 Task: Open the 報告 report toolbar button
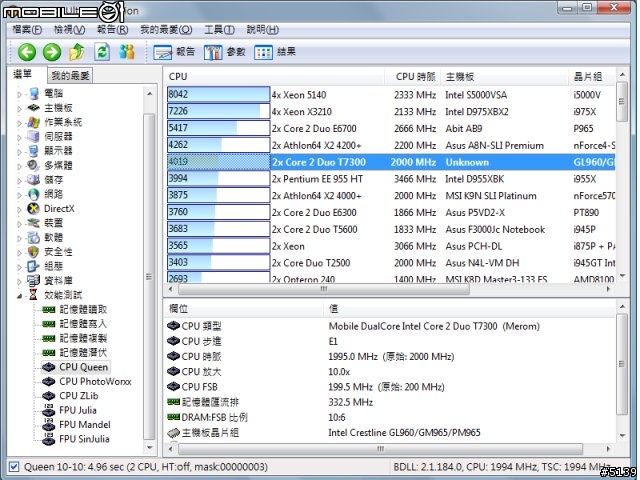pyautogui.click(x=174, y=52)
